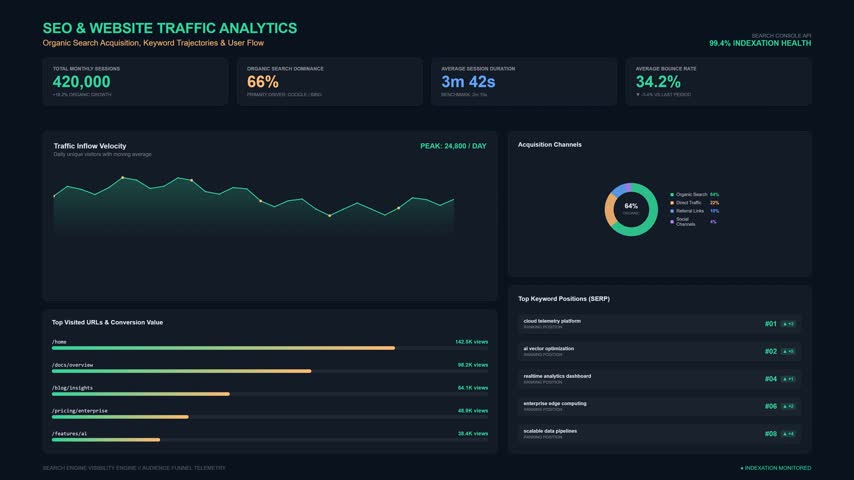Click the #02 ranking position value
Viewport: 854px width, 480px height.
[x=771, y=351]
